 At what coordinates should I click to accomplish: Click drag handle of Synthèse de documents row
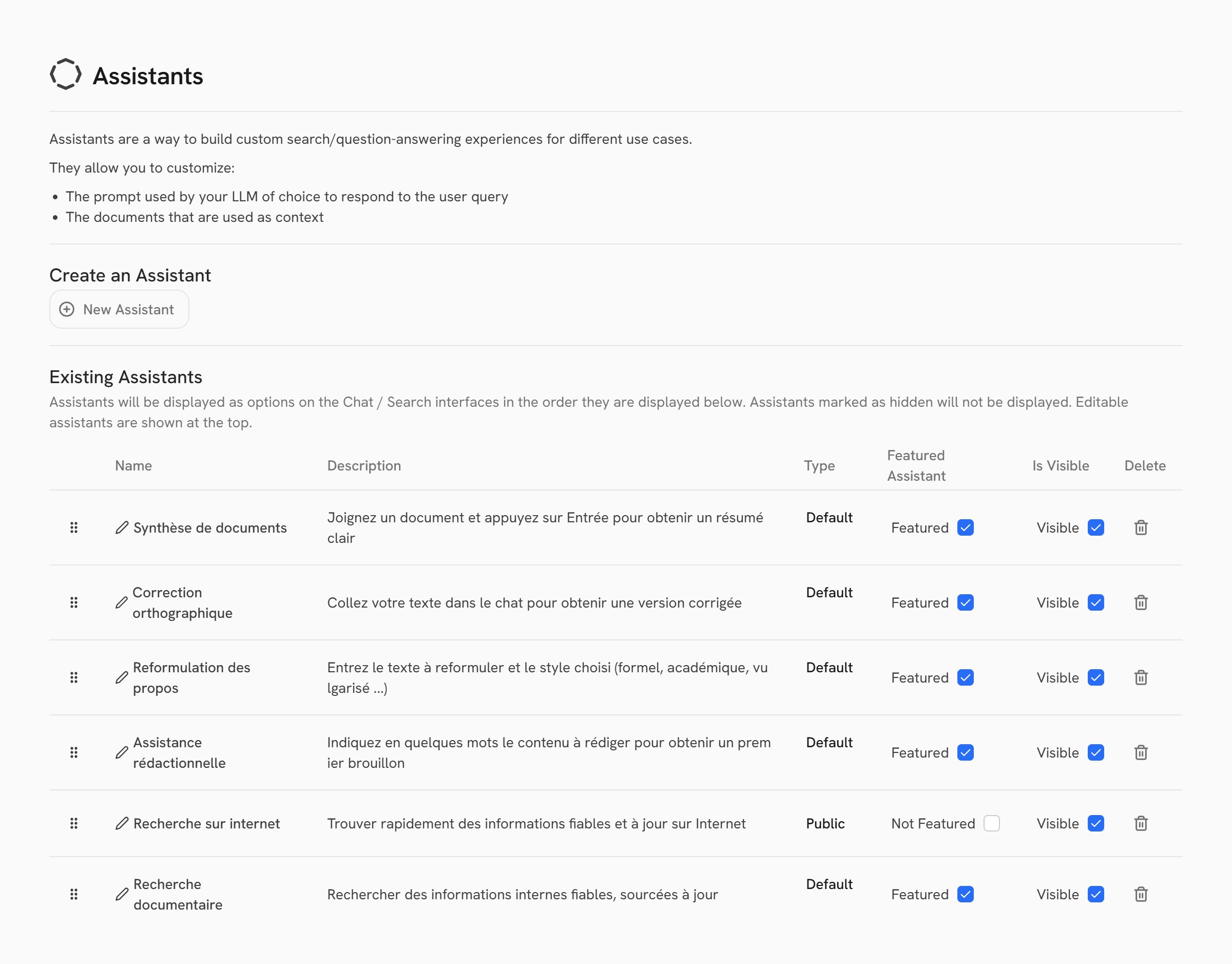tap(74, 528)
